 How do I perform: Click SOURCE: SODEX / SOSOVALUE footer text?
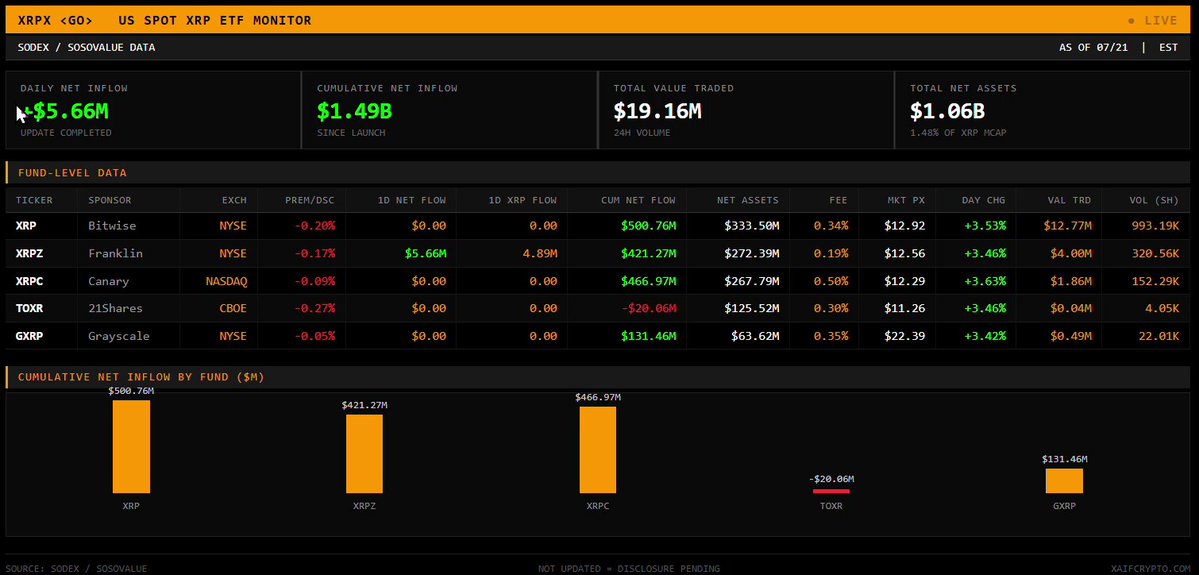pos(74,568)
